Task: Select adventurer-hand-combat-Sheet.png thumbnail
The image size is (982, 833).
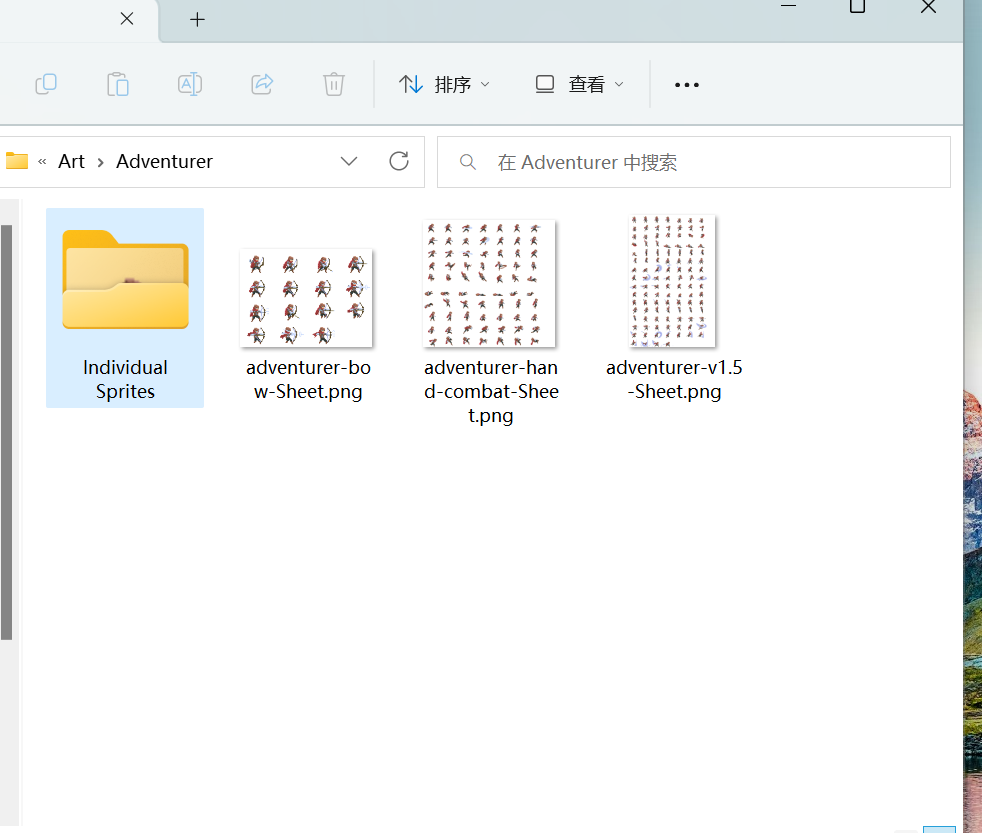Action: (489, 283)
